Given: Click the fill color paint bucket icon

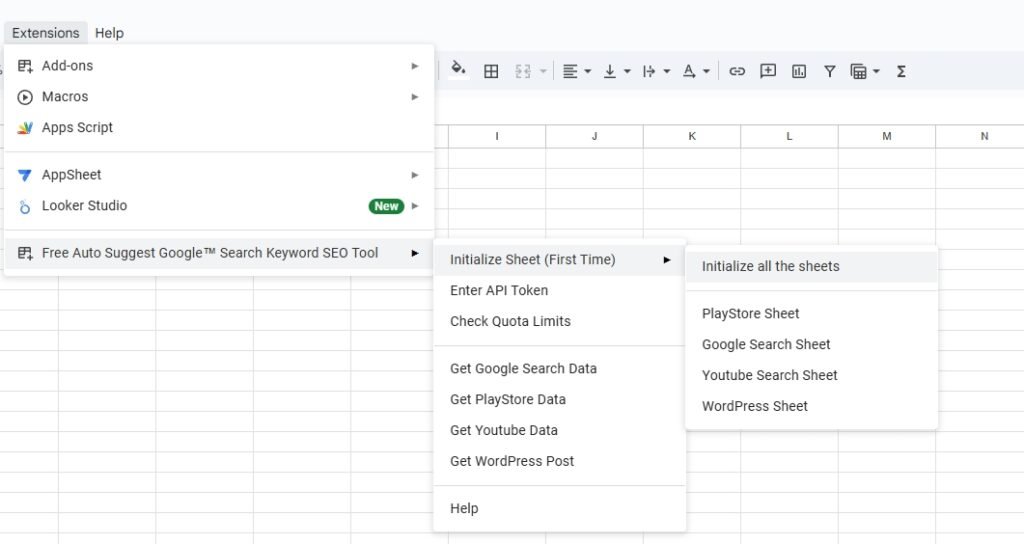Looking at the screenshot, I should tap(458, 70).
